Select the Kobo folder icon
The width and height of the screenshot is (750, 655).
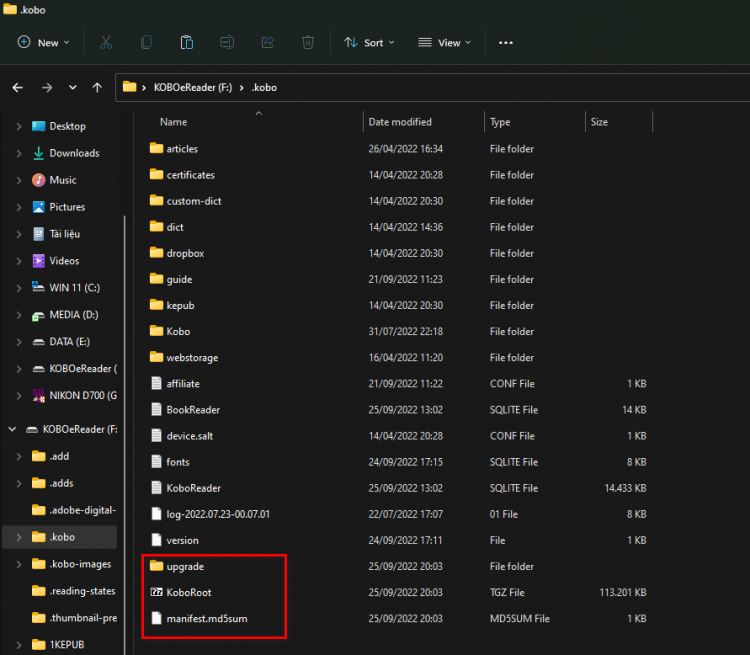[x=156, y=331]
